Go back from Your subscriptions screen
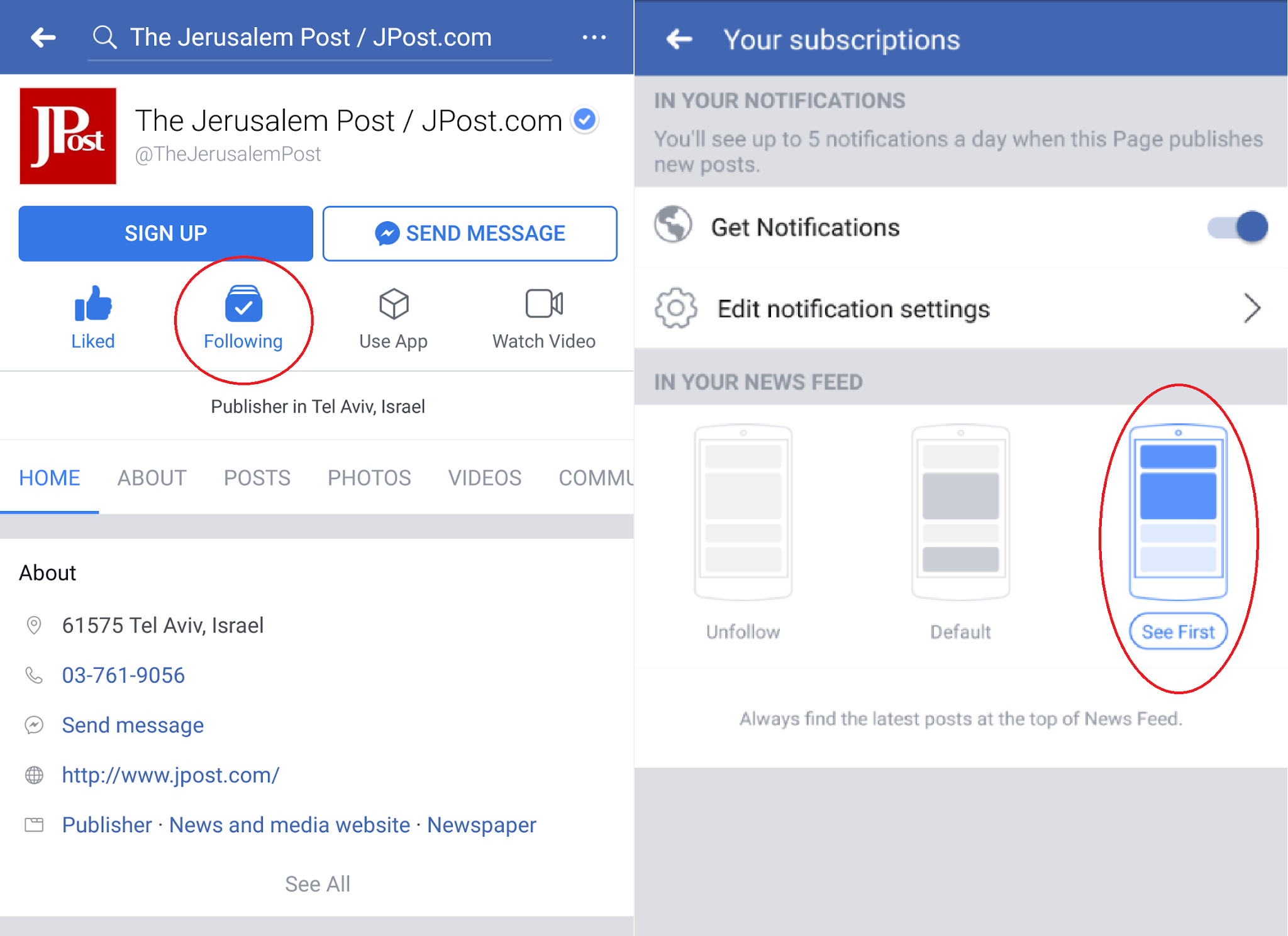Image resolution: width=1288 pixels, height=936 pixels. pos(679,40)
